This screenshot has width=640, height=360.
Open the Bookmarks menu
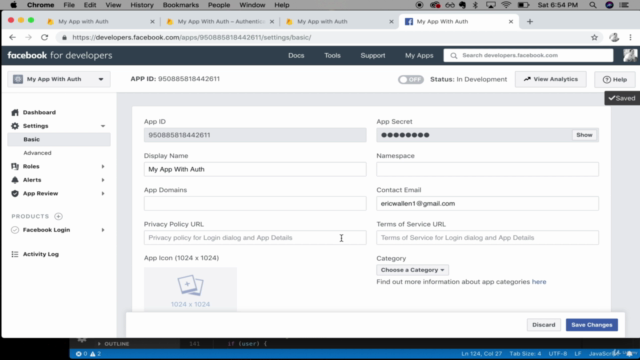tap(181, 5)
